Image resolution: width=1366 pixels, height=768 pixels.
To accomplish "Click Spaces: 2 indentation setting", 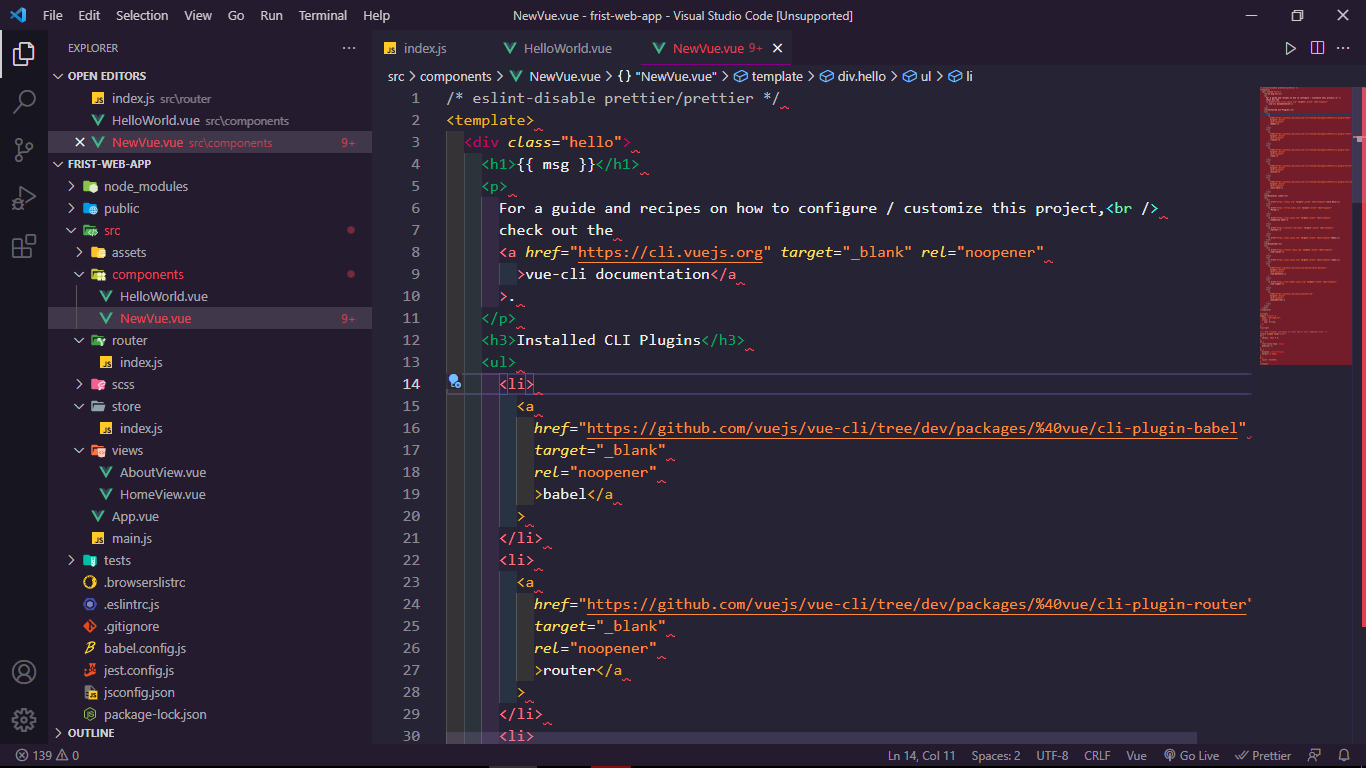I will (996, 756).
